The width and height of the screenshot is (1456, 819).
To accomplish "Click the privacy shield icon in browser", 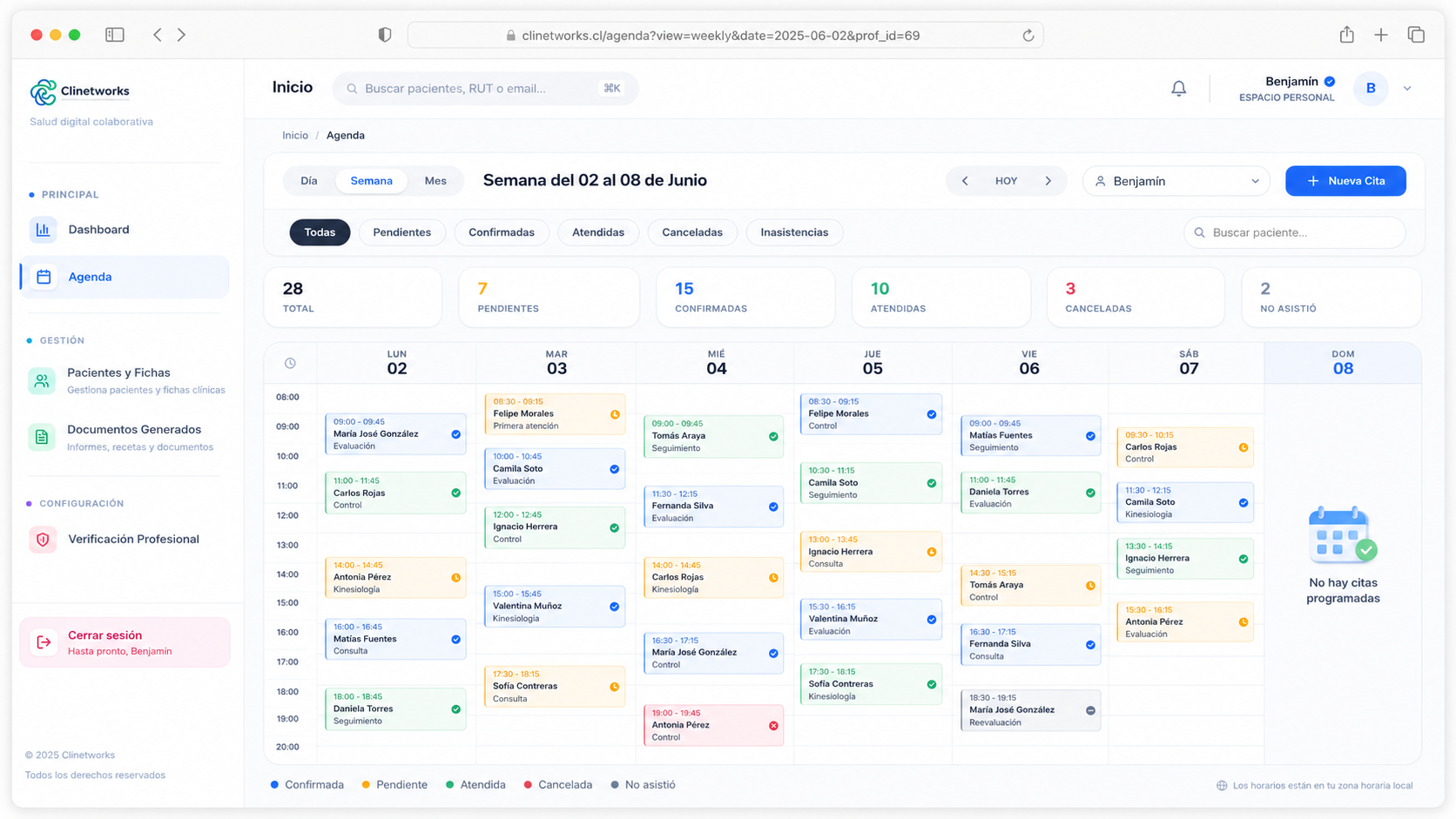I will 385,35.
